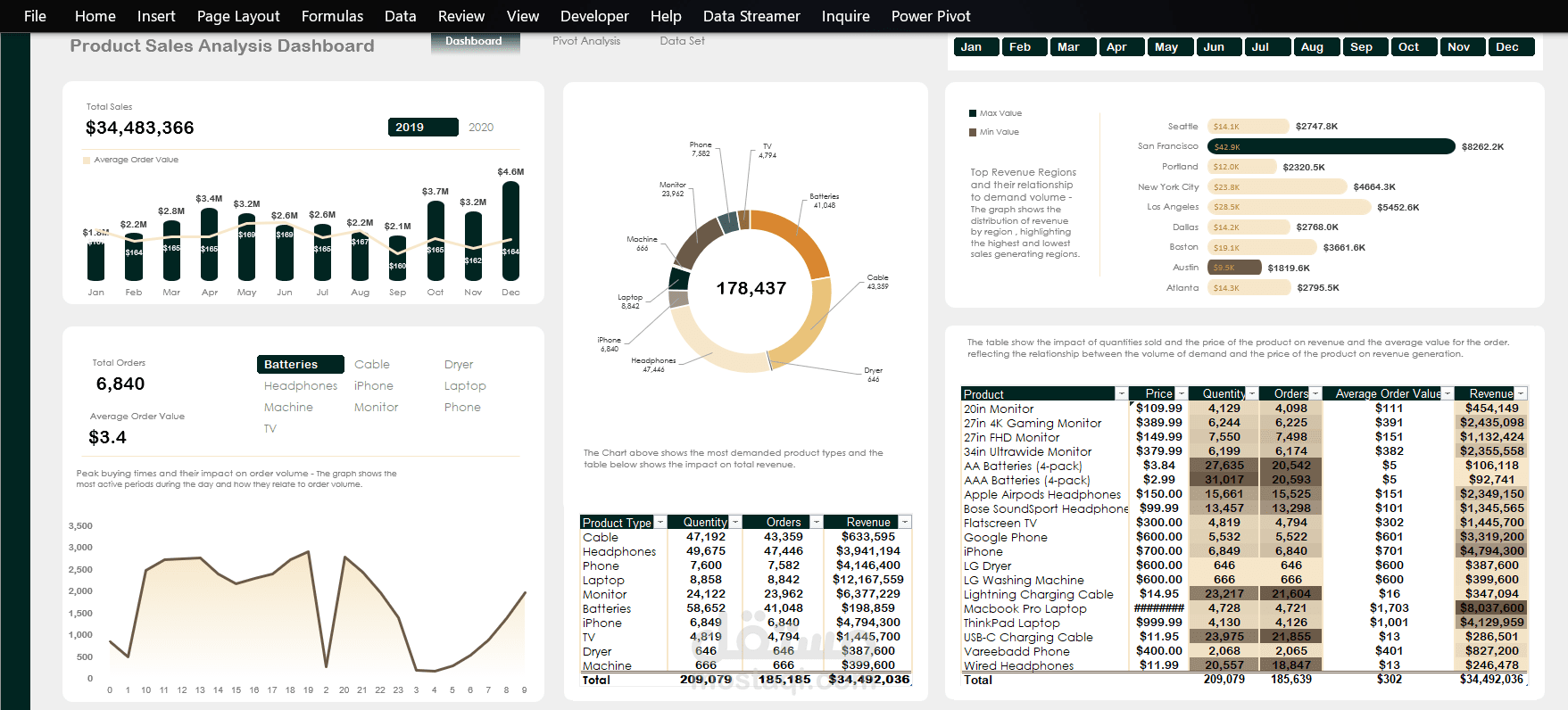The height and width of the screenshot is (710, 1568).
Task: Switch to the Insert ribbon tab
Action: tap(156, 16)
